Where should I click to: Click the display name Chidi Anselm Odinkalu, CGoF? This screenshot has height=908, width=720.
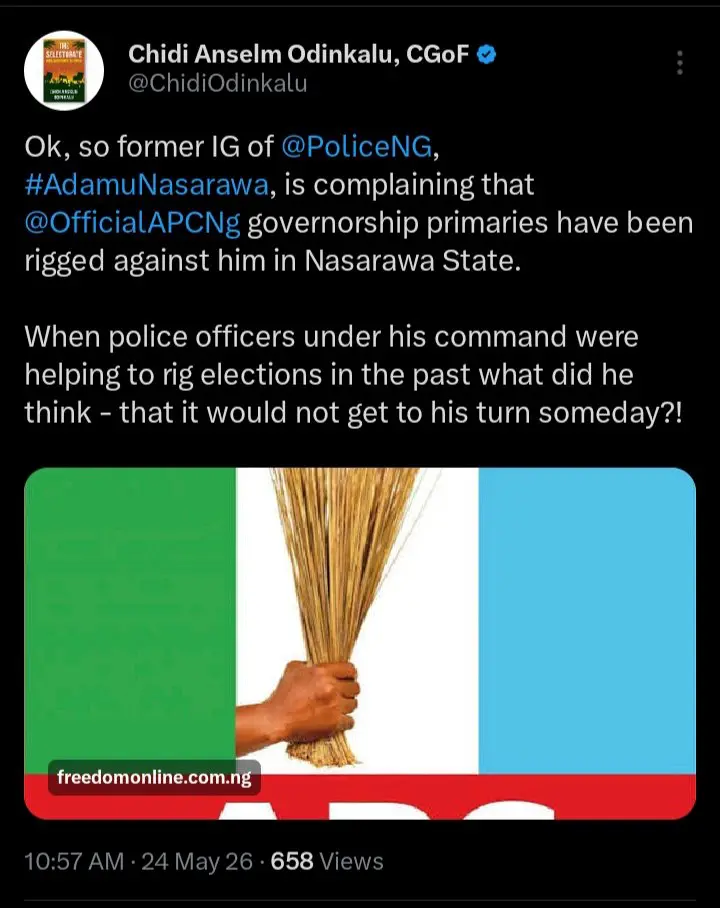pos(298,54)
